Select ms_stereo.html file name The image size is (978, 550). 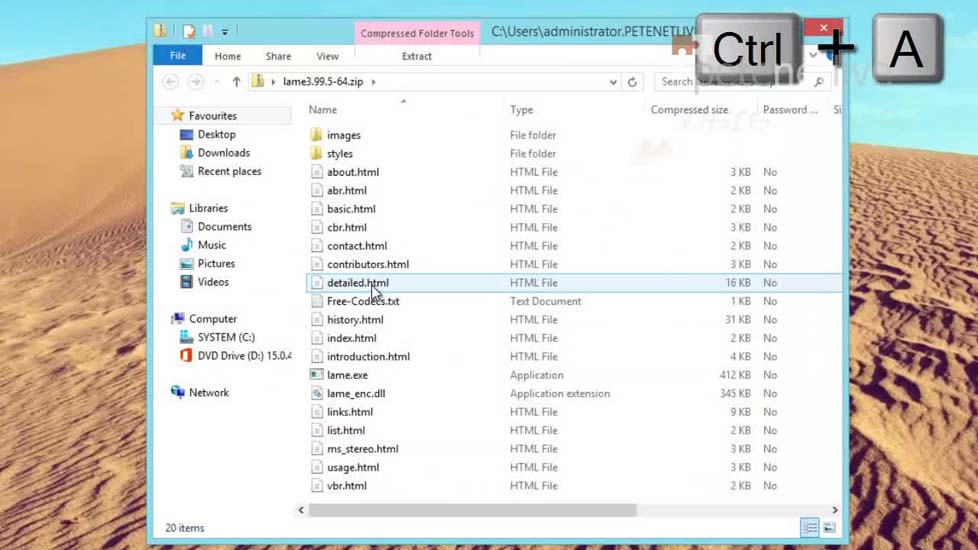click(x=362, y=448)
